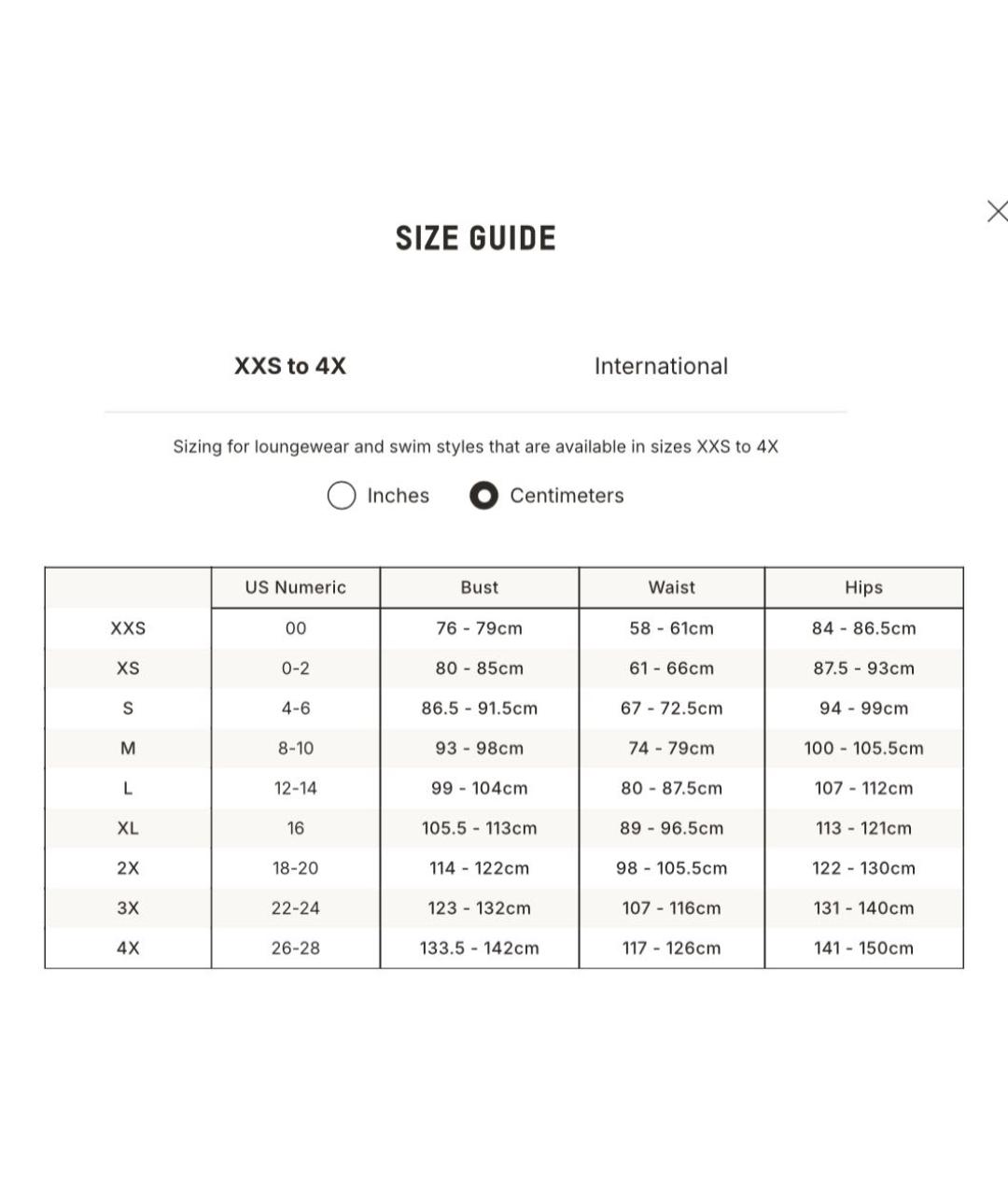Select the Centimeters radio button
The image size is (1008, 1195).
point(483,496)
